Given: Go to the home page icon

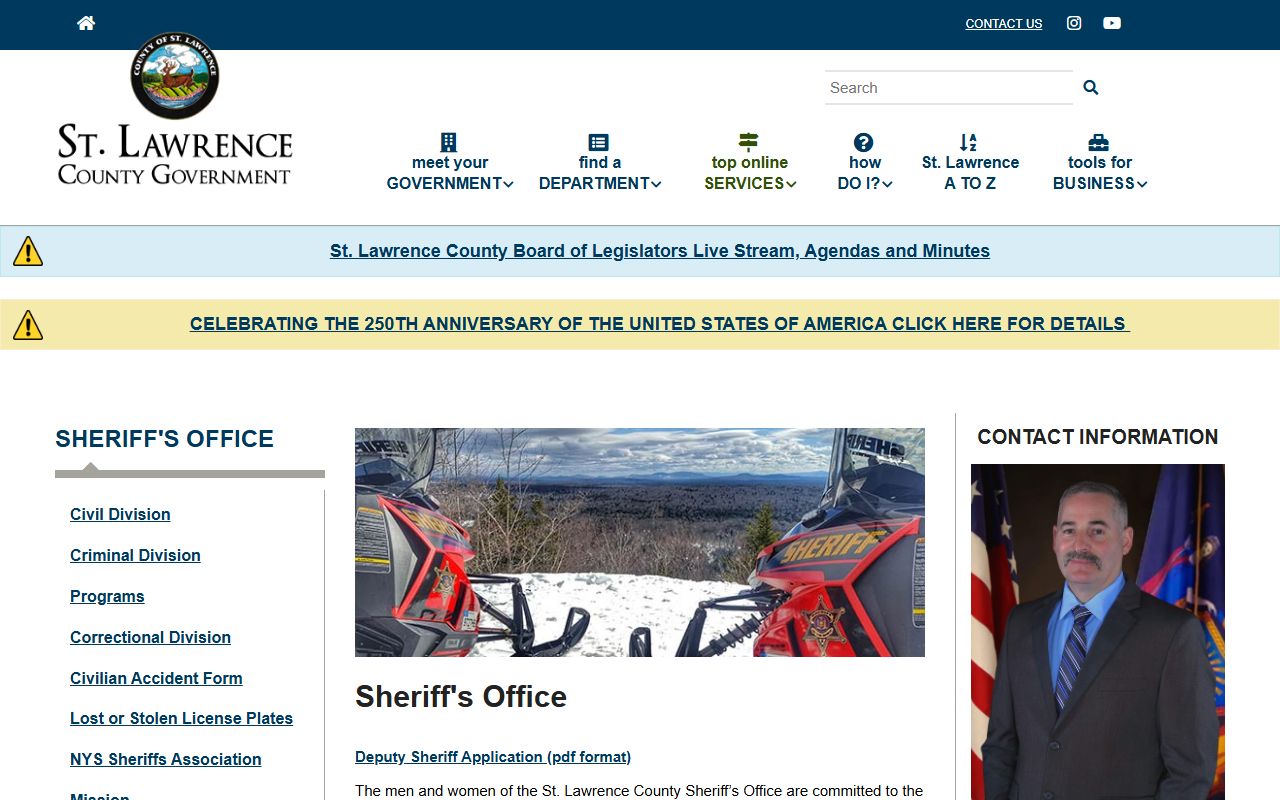Looking at the screenshot, I should pyautogui.click(x=86, y=23).
